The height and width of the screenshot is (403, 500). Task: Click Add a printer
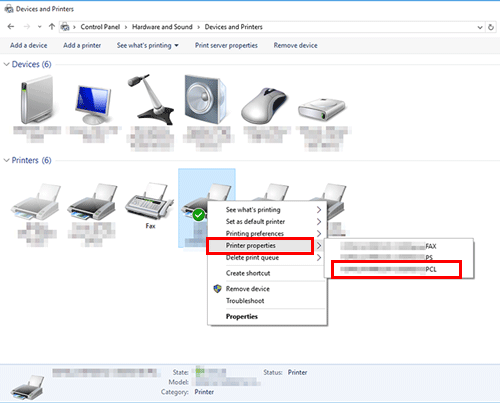pos(82,45)
